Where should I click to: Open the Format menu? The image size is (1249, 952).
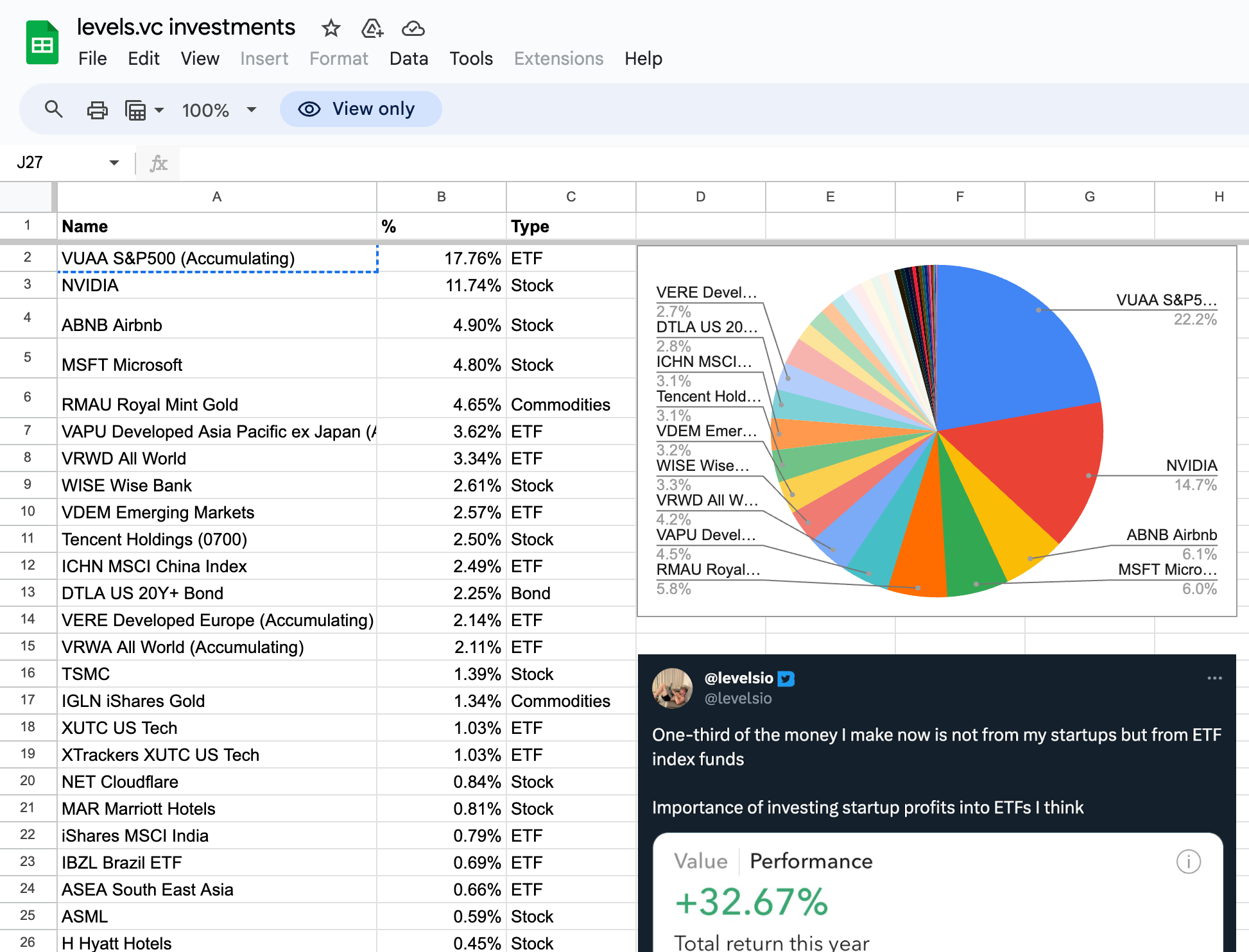[x=339, y=58]
